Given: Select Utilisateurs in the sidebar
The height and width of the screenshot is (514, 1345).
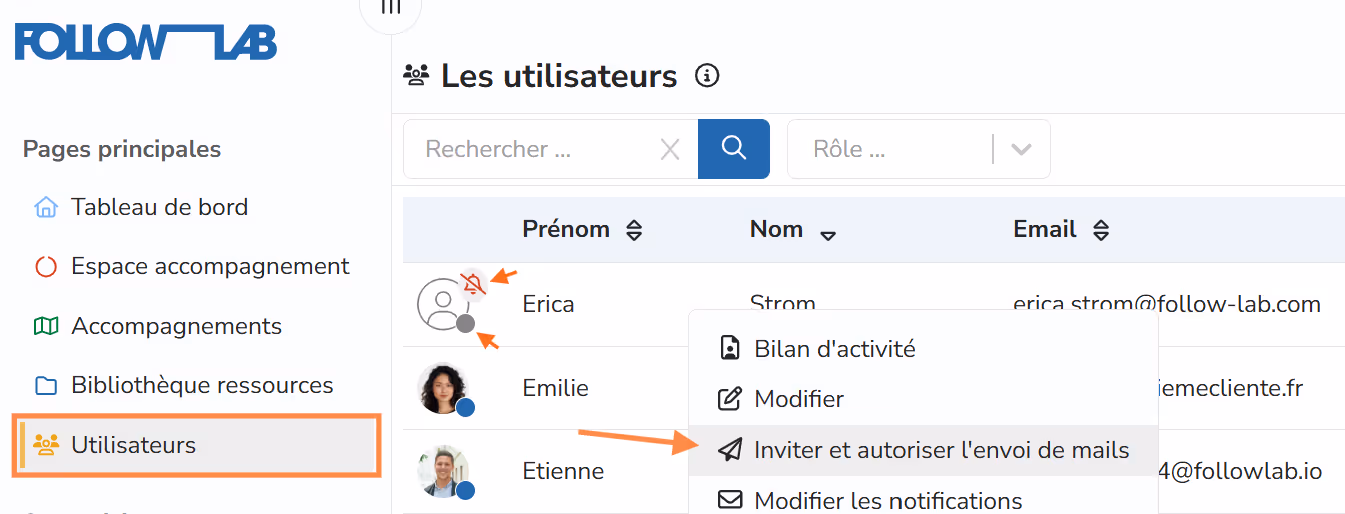Looking at the screenshot, I should (x=197, y=445).
